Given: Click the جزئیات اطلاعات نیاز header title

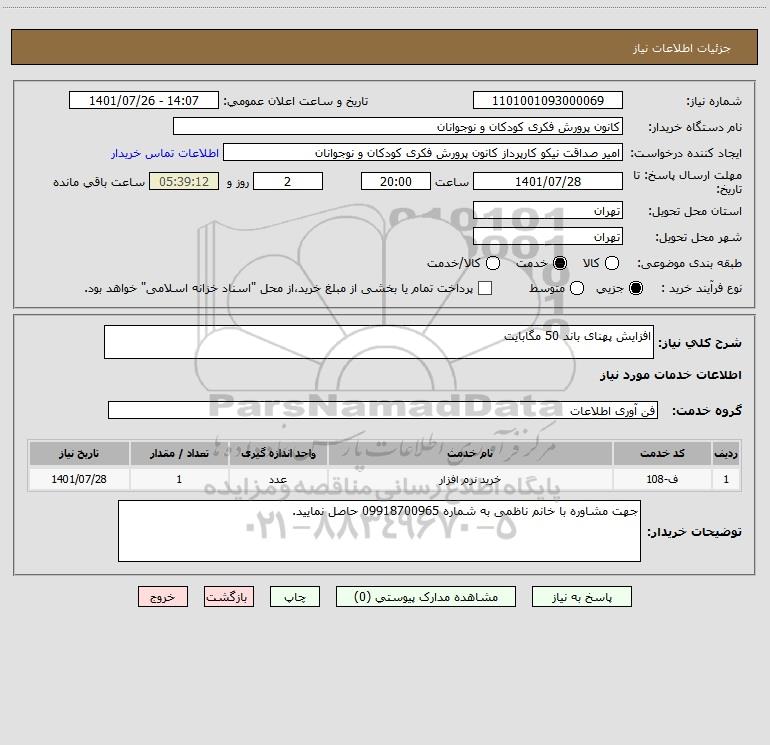Looking at the screenshot, I should pyautogui.click(x=682, y=48).
